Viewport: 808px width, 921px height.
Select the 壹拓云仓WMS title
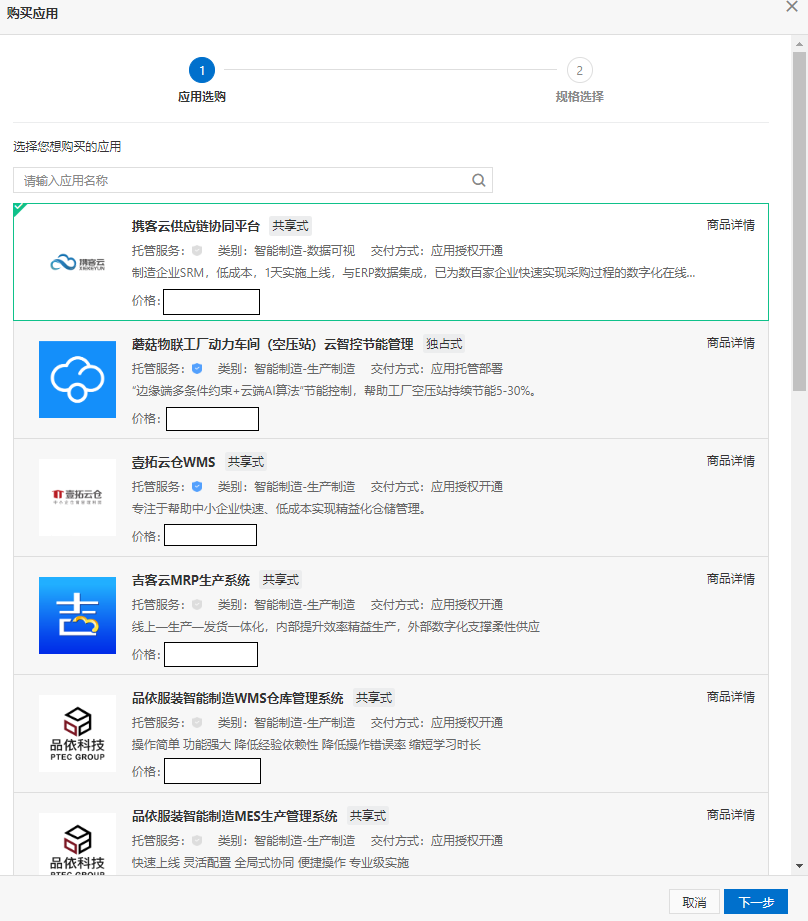[173, 462]
